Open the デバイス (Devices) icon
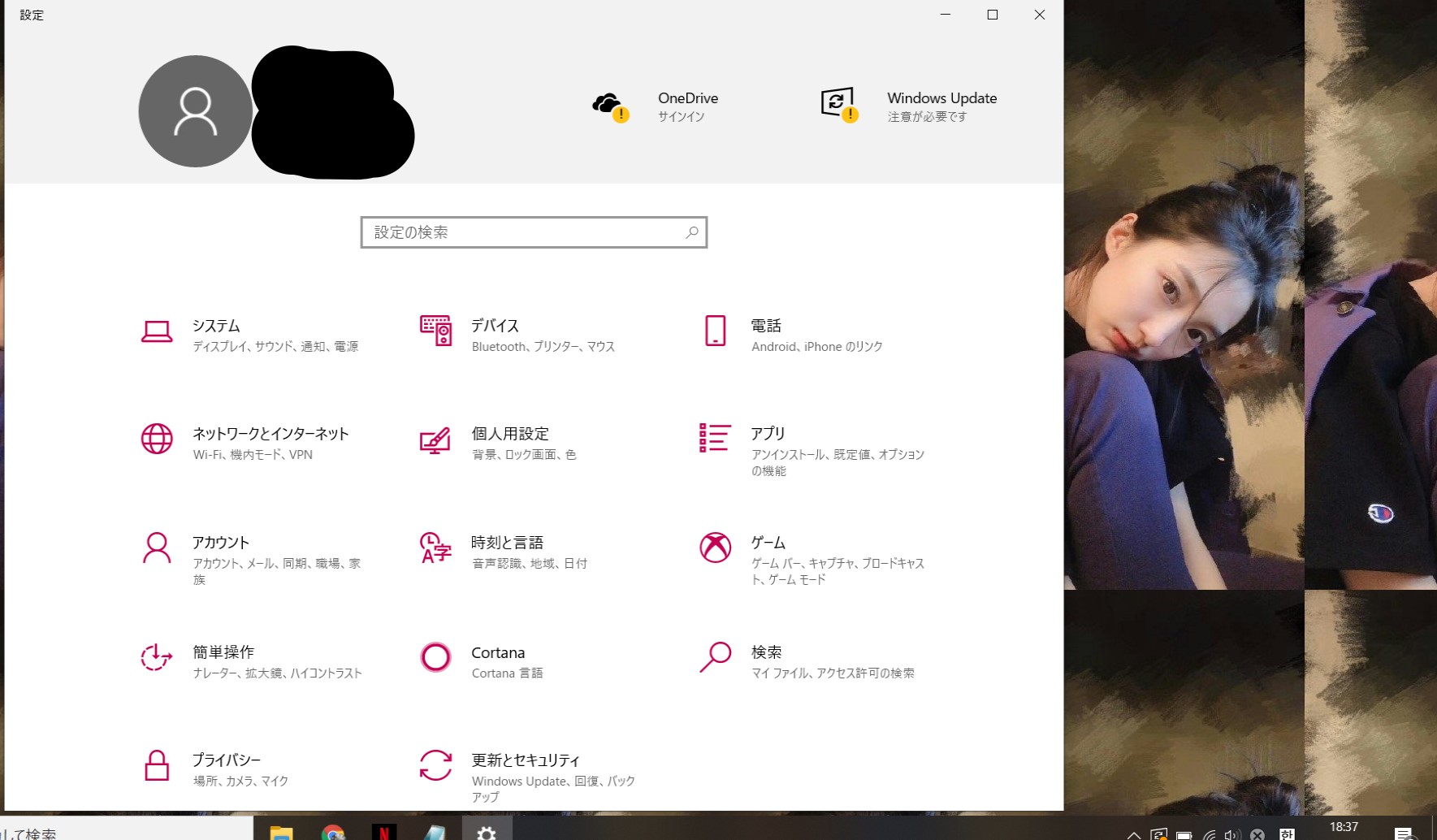Viewport: 1437px width, 840px height. pyautogui.click(x=435, y=331)
